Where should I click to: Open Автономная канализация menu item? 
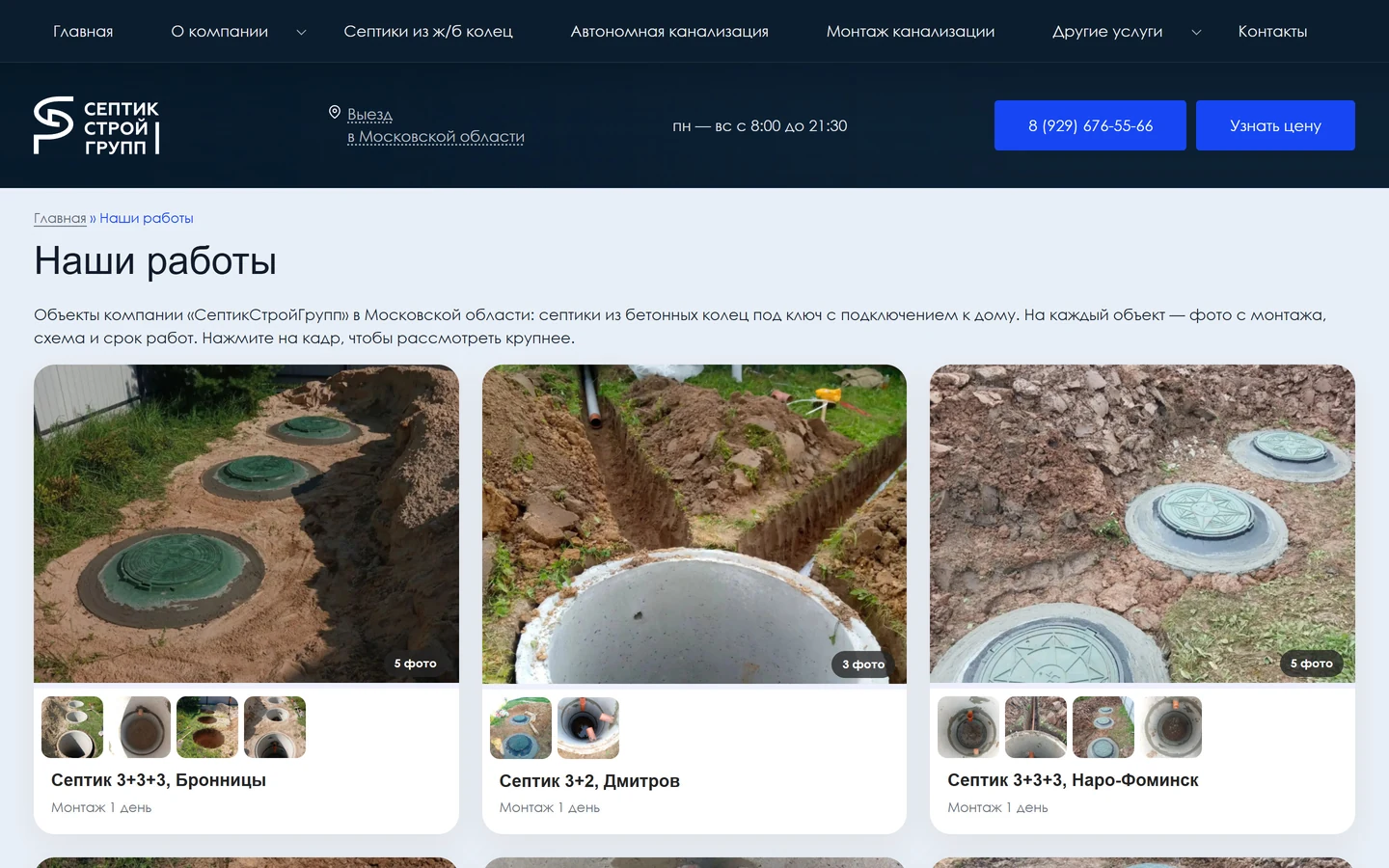click(x=669, y=32)
